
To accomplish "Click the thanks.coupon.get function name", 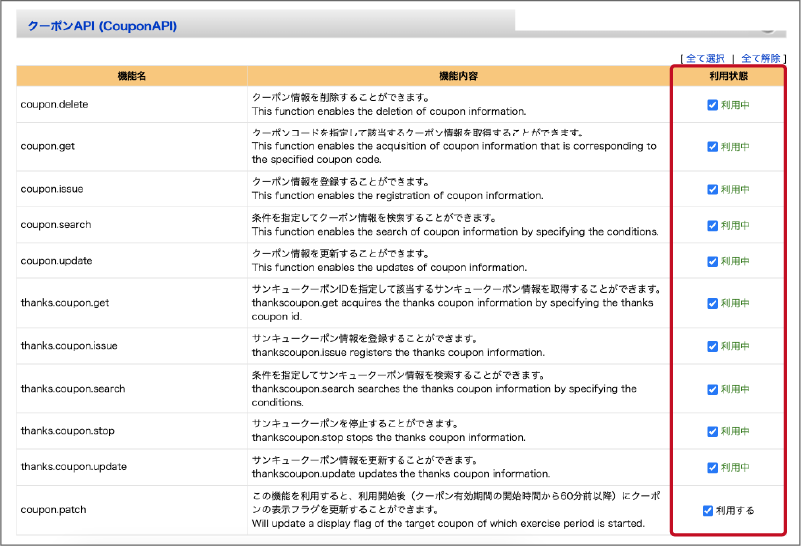I will pos(65,303).
